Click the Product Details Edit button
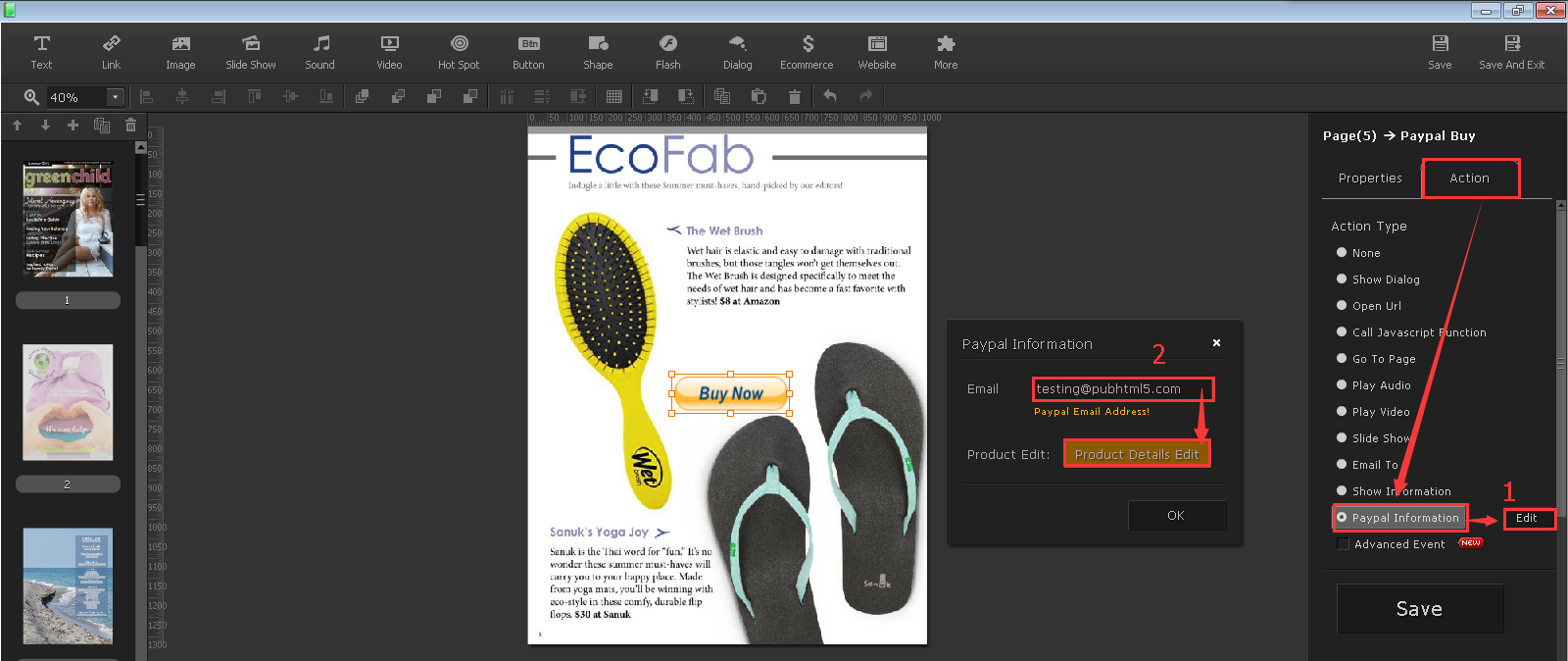The image size is (1568, 661). [1137, 454]
